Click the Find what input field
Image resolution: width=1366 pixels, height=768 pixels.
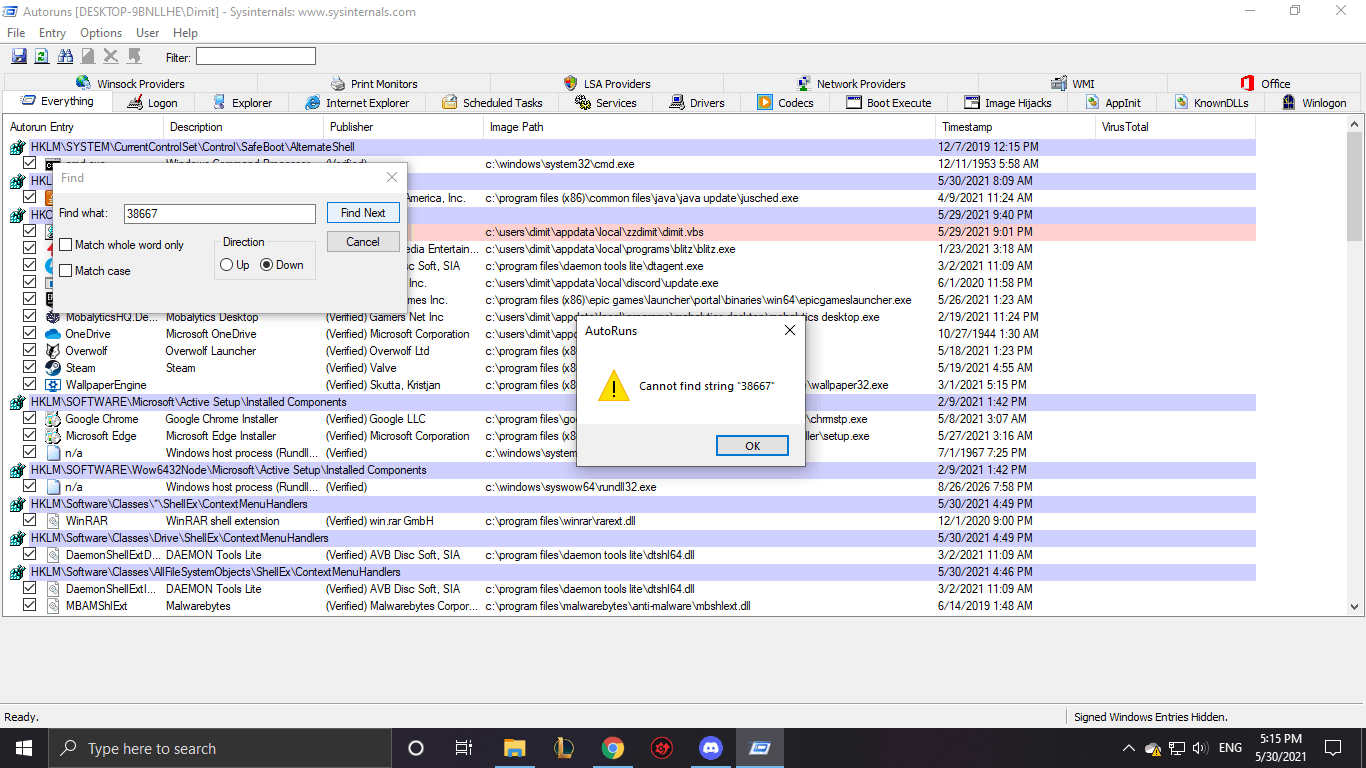(220, 213)
